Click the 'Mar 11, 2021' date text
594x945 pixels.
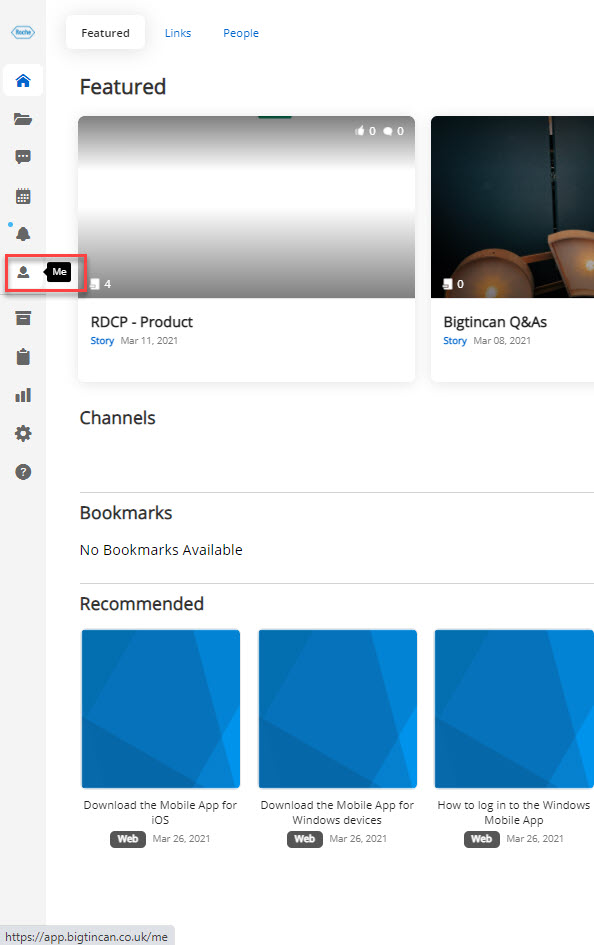tap(149, 341)
